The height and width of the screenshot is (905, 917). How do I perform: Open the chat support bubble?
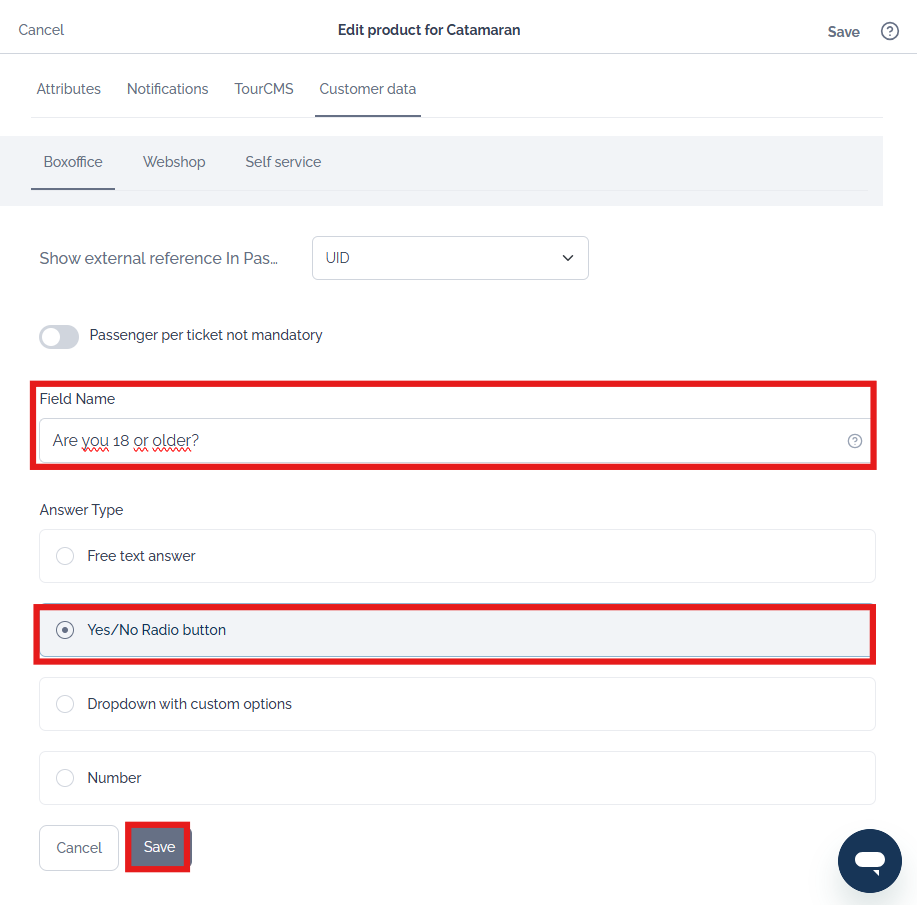(x=870, y=861)
